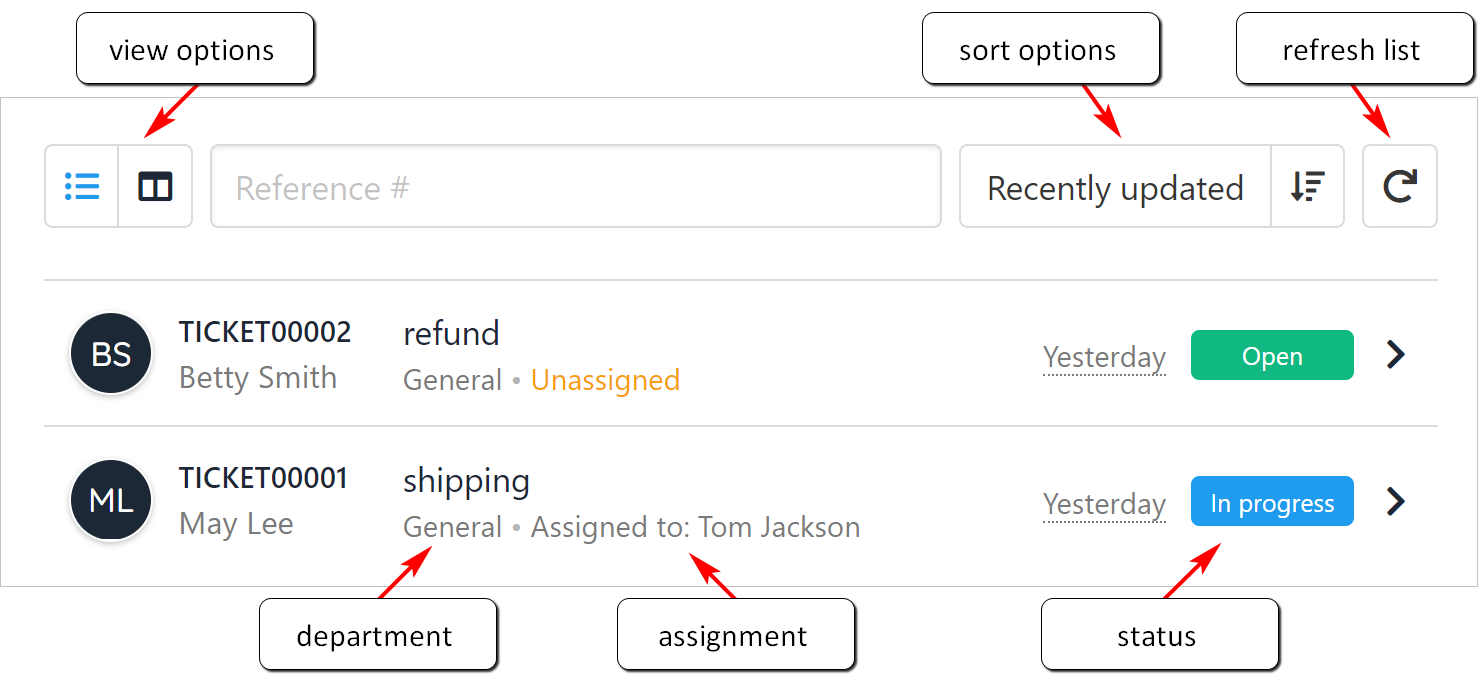Switch to list view
The width and height of the screenshot is (1478, 684).
click(x=82, y=187)
